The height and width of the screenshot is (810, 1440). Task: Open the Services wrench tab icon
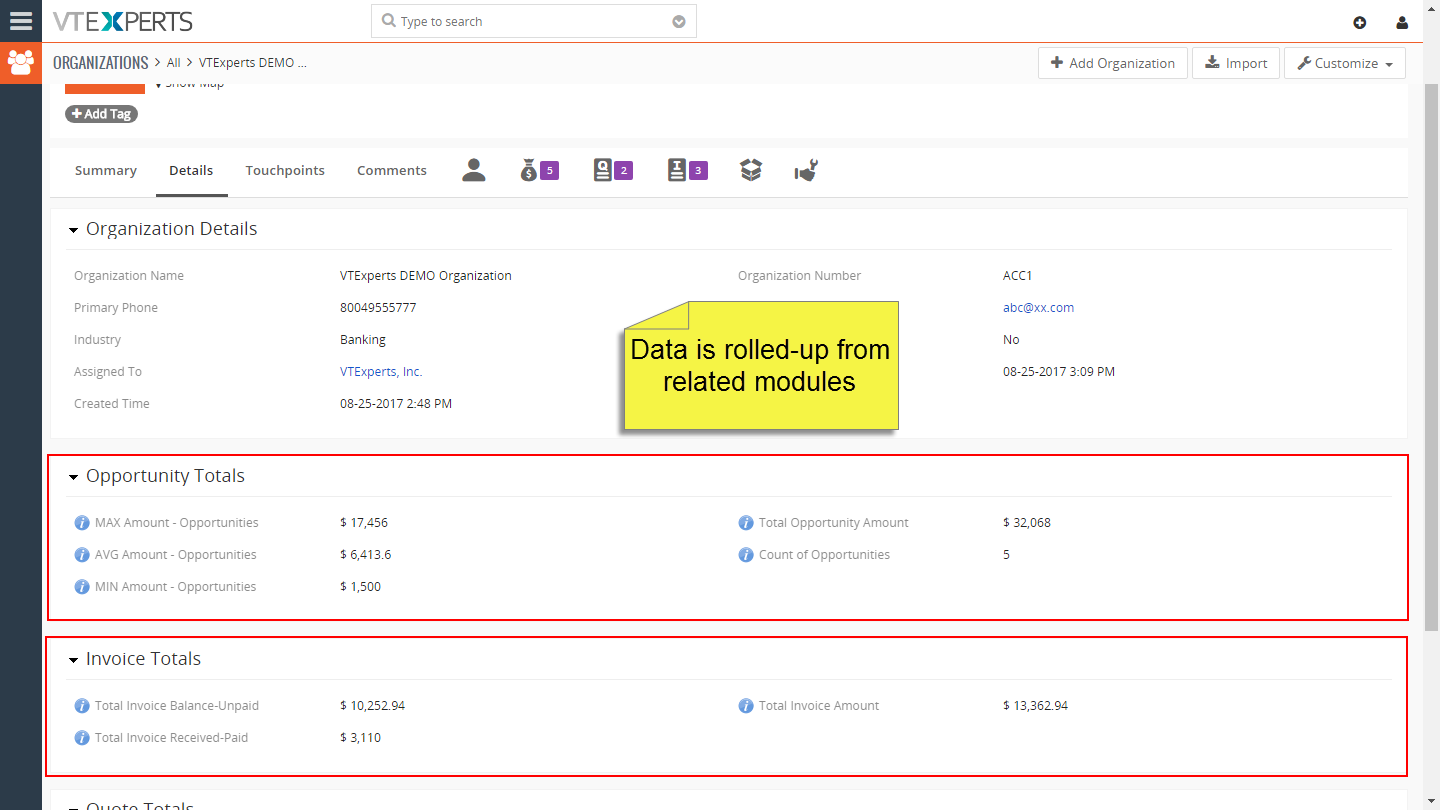(x=806, y=171)
